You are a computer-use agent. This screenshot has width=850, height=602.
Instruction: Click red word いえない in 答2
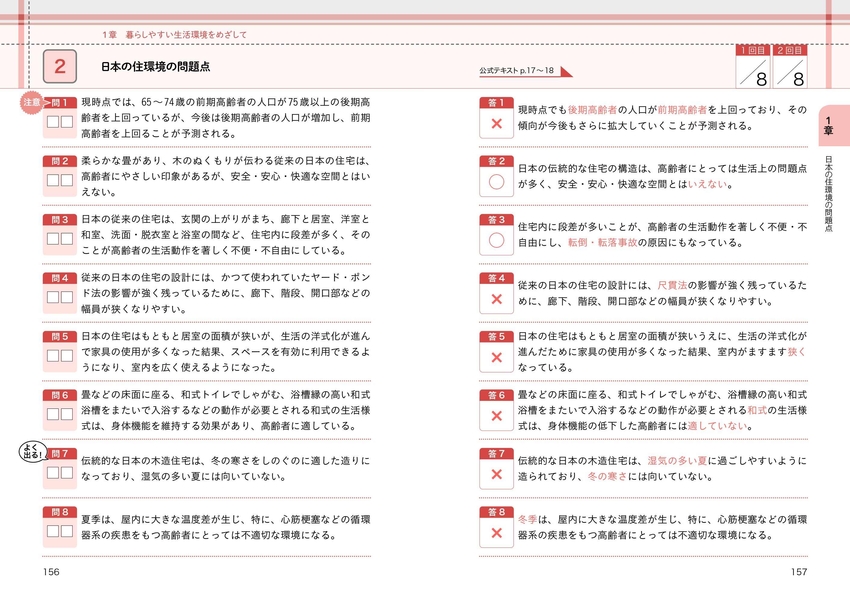pyautogui.click(x=707, y=184)
